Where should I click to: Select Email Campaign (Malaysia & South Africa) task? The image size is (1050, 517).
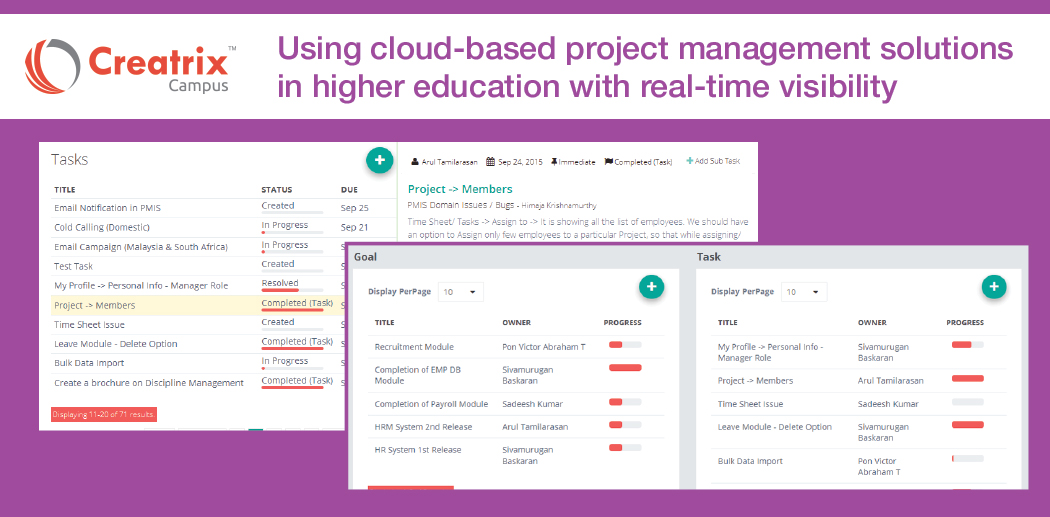coord(141,246)
